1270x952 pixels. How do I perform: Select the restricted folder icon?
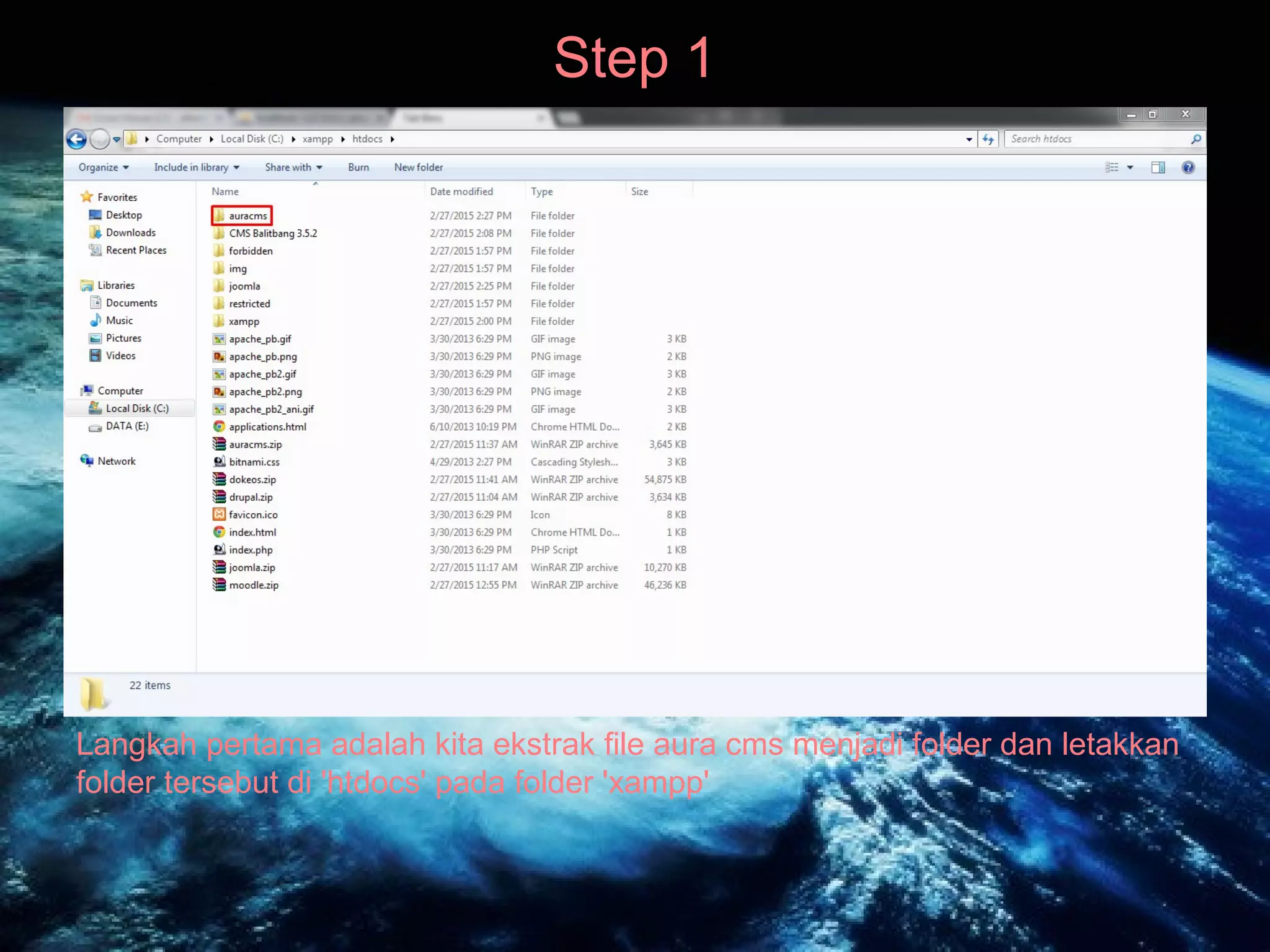(219, 304)
